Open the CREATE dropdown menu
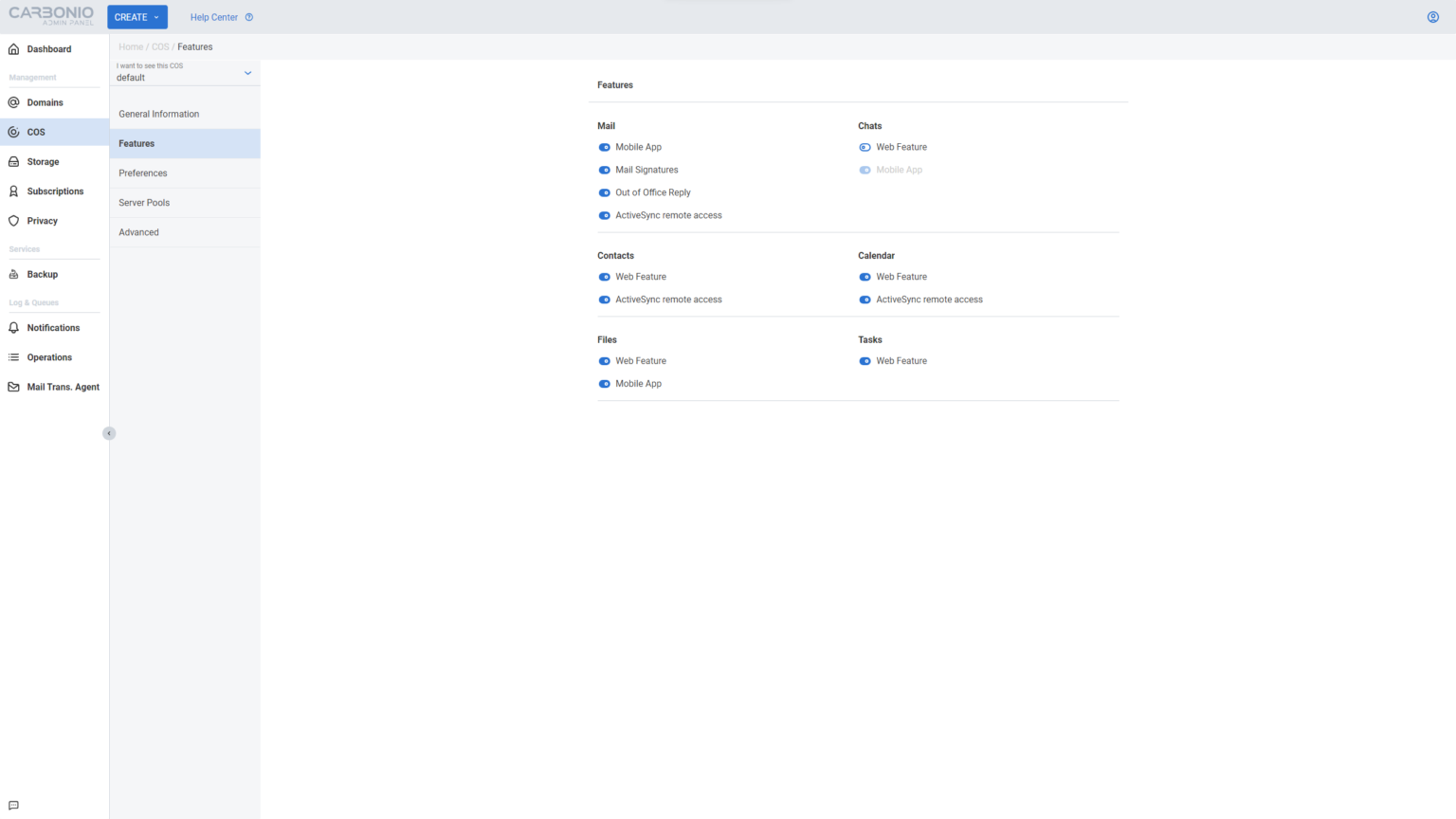This screenshot has height=819, width=1456. click(136, 16)
